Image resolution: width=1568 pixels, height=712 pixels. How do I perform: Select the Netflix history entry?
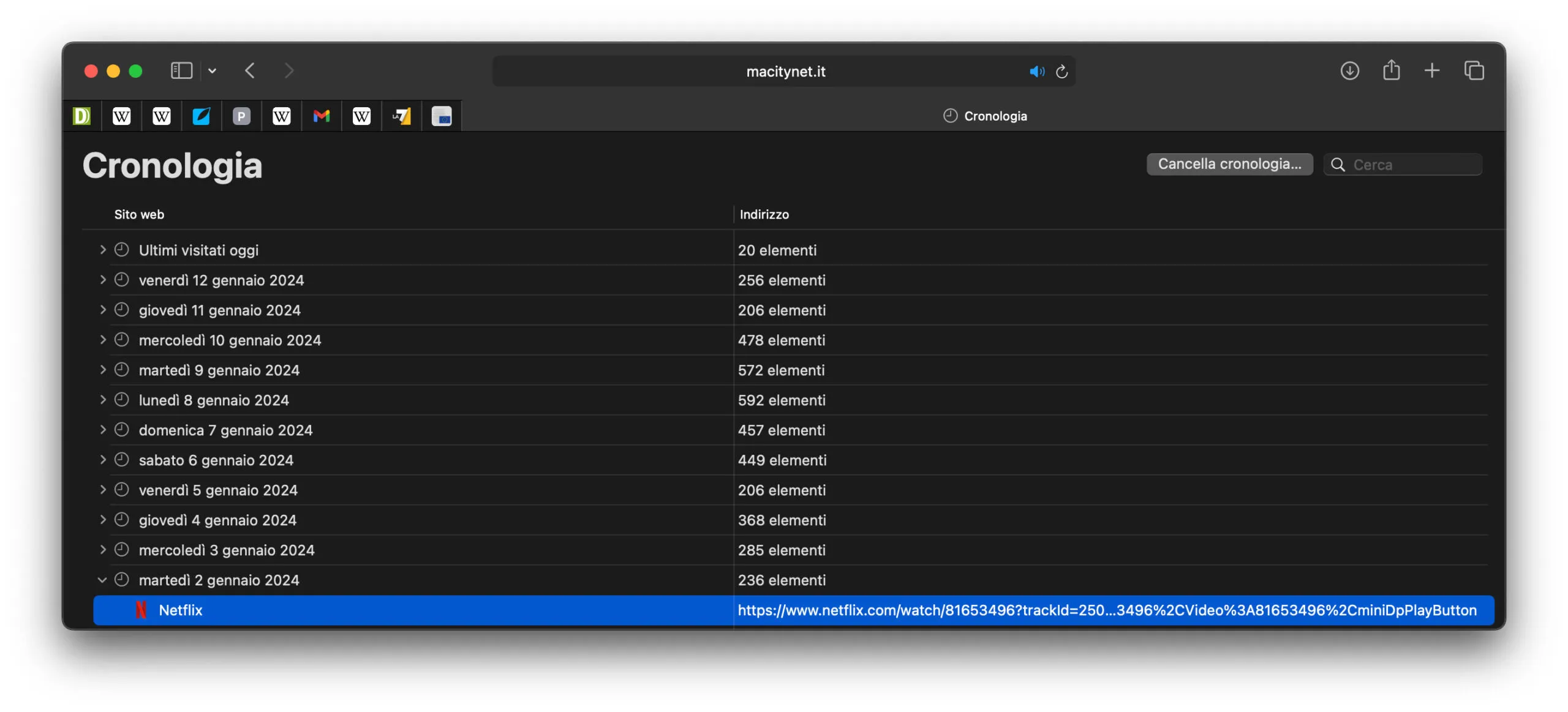click(181, 610)
